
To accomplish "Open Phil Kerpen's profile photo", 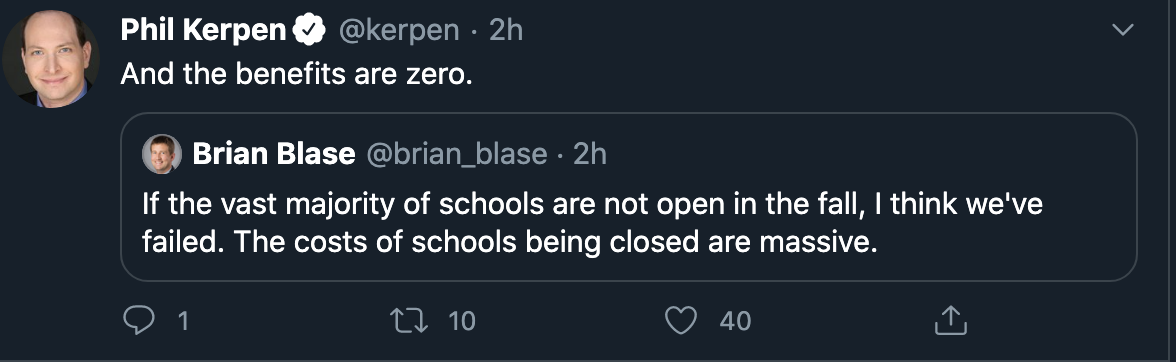I will (x=51, y=58).
